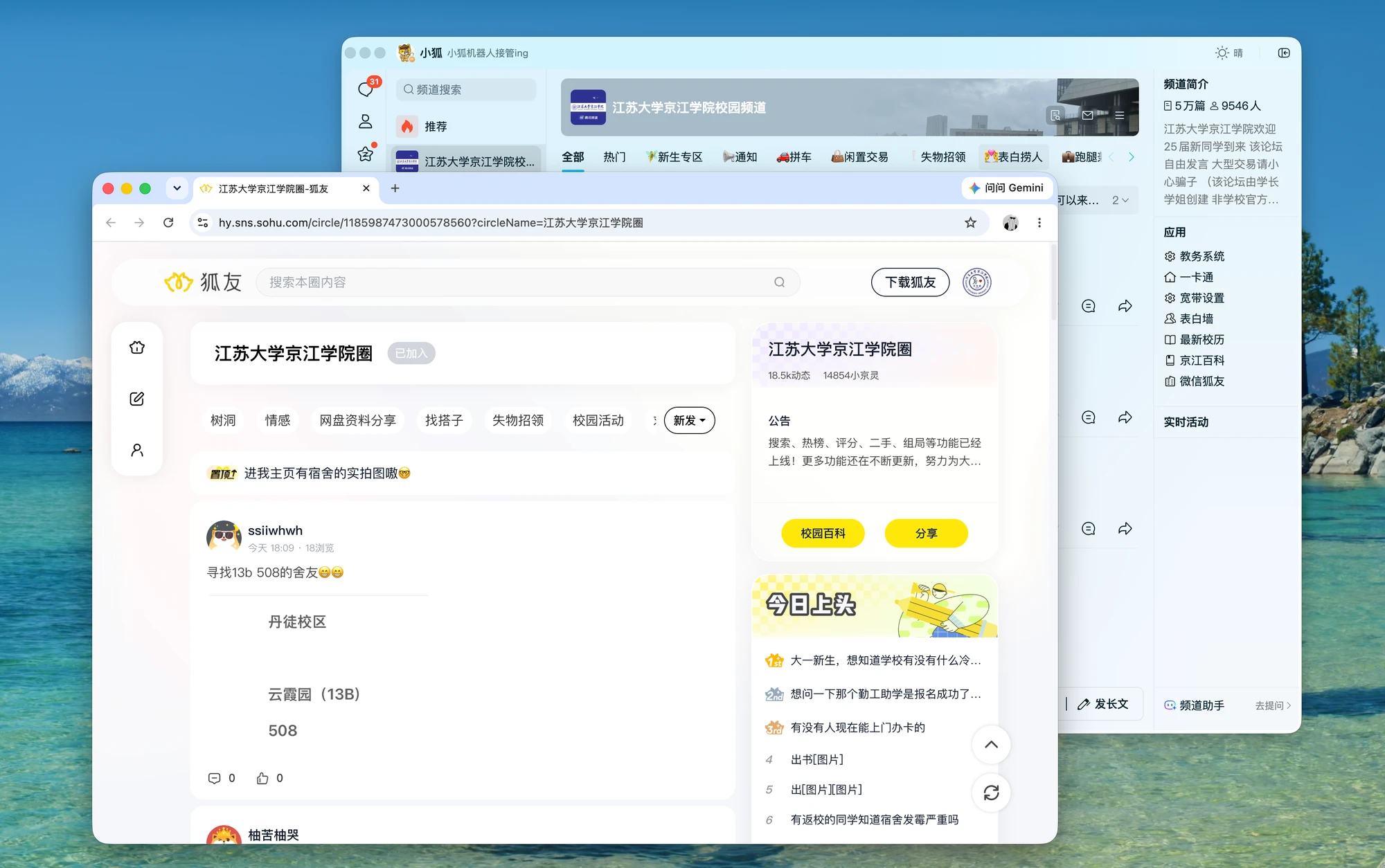Bookmark this page with the star icon
This screenshot has height=868, width=1385.
tap(970, 222)
